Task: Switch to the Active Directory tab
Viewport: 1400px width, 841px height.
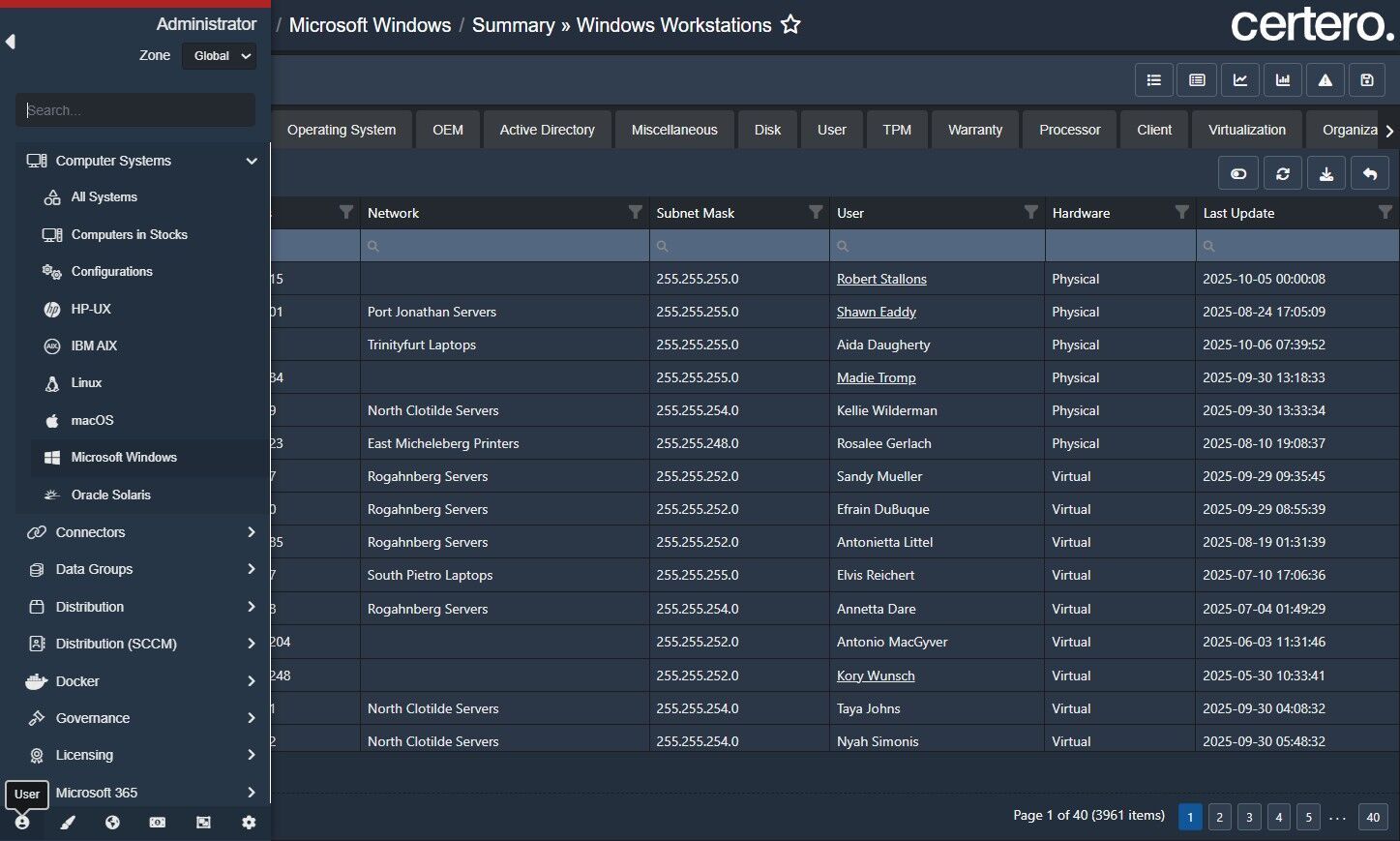Action: pyautogui.click(x=547, y=130)
